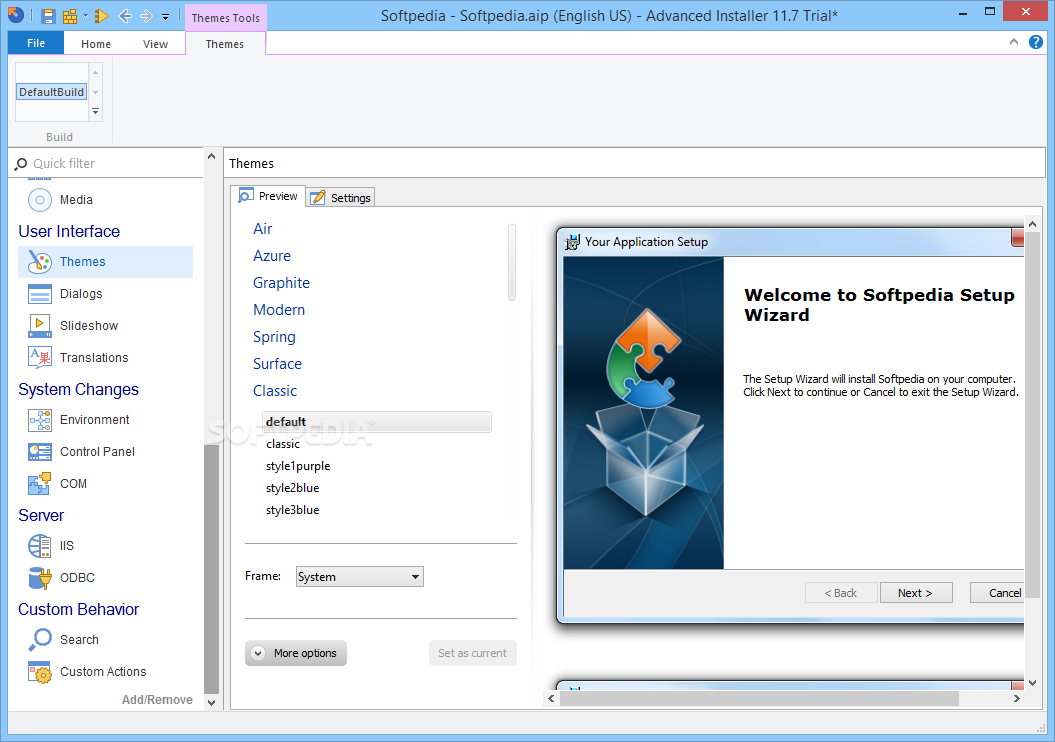Choose the 'style2blue' theme variation

(293, 488)
